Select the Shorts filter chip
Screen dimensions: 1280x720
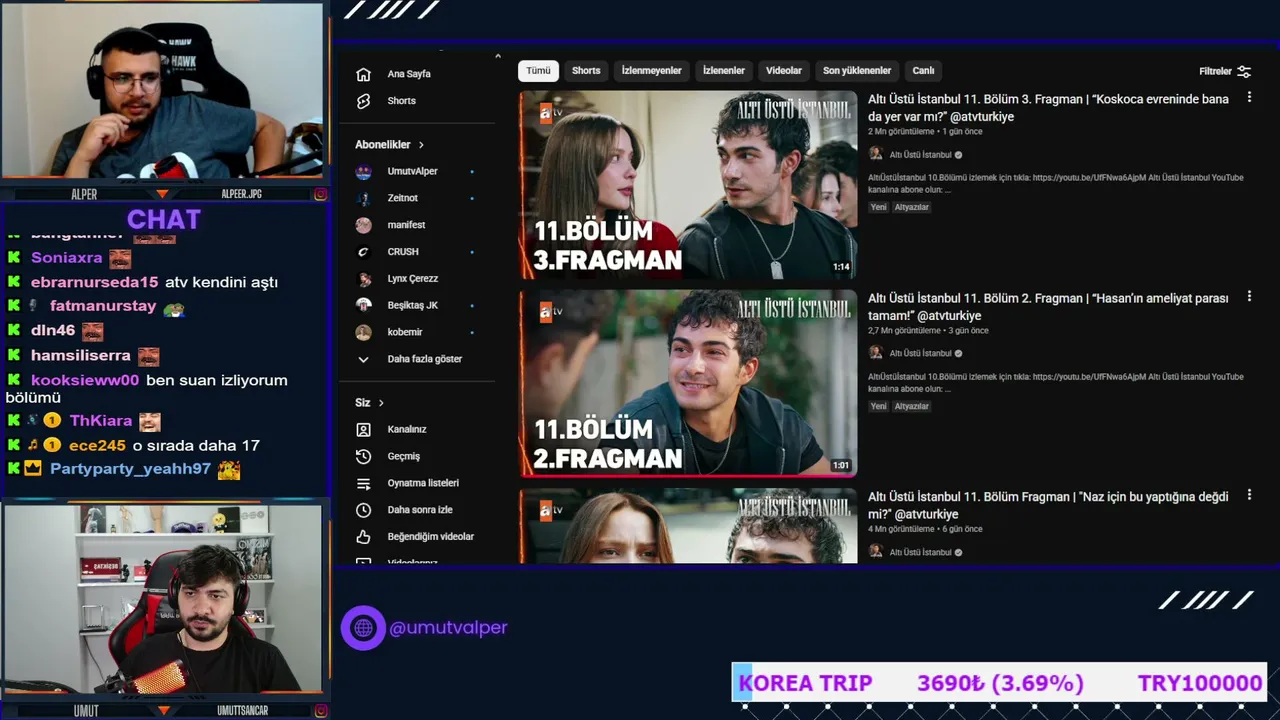(586, 71)
